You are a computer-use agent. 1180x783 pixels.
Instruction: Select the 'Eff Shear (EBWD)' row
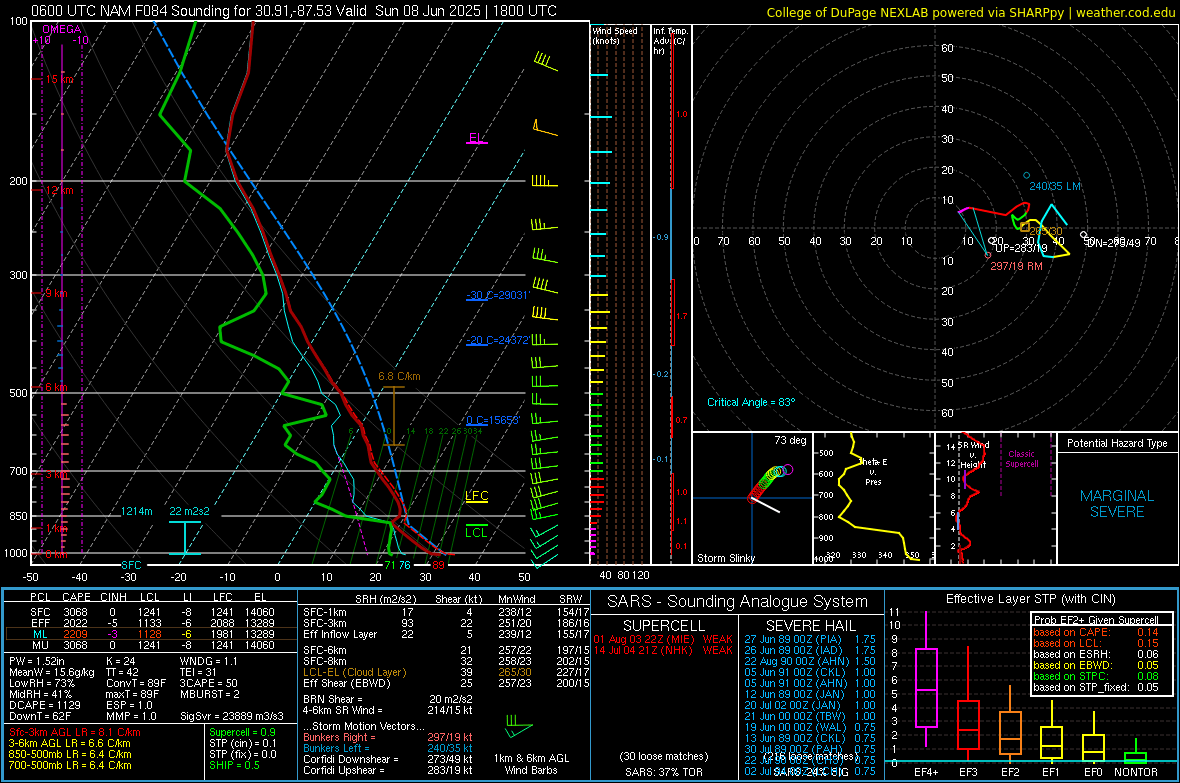point(445,683)
